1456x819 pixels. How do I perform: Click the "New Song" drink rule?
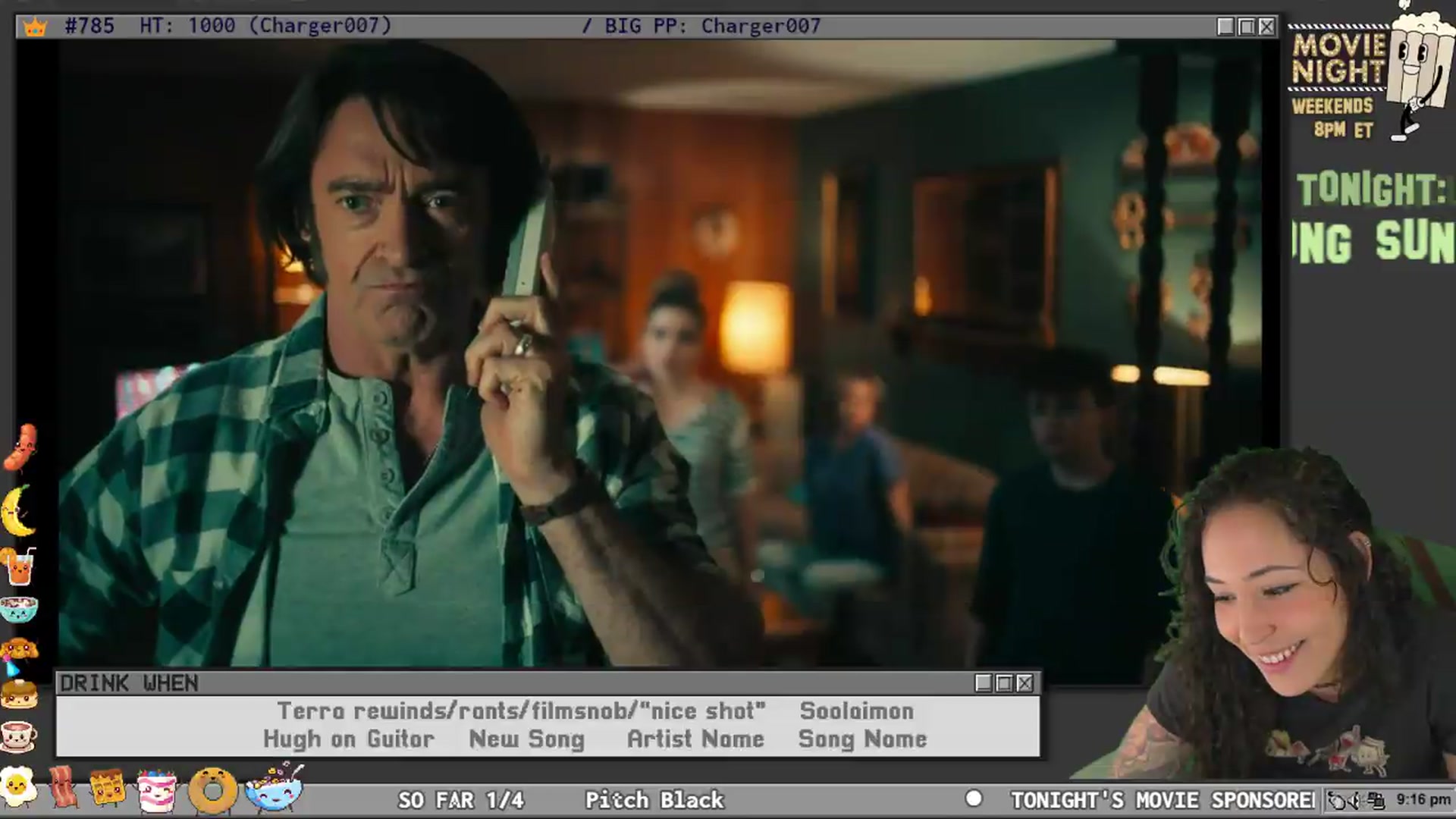527,739
